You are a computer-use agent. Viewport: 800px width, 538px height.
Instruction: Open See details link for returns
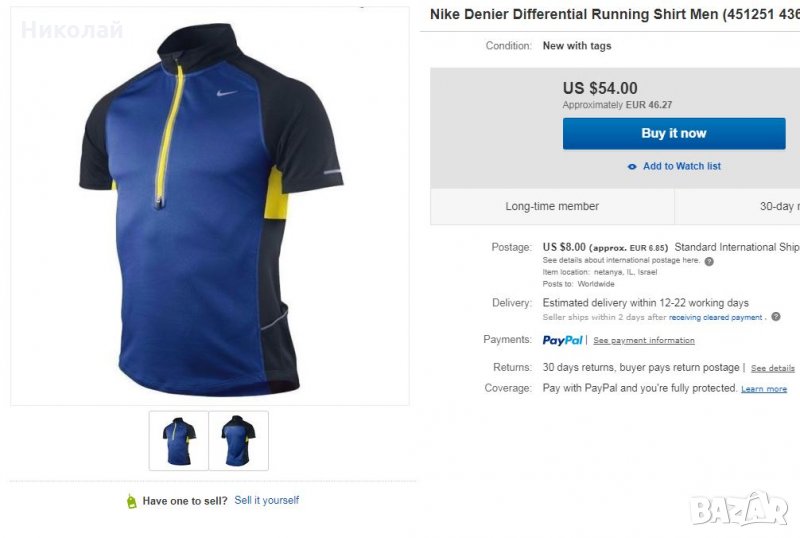point(773,368)
